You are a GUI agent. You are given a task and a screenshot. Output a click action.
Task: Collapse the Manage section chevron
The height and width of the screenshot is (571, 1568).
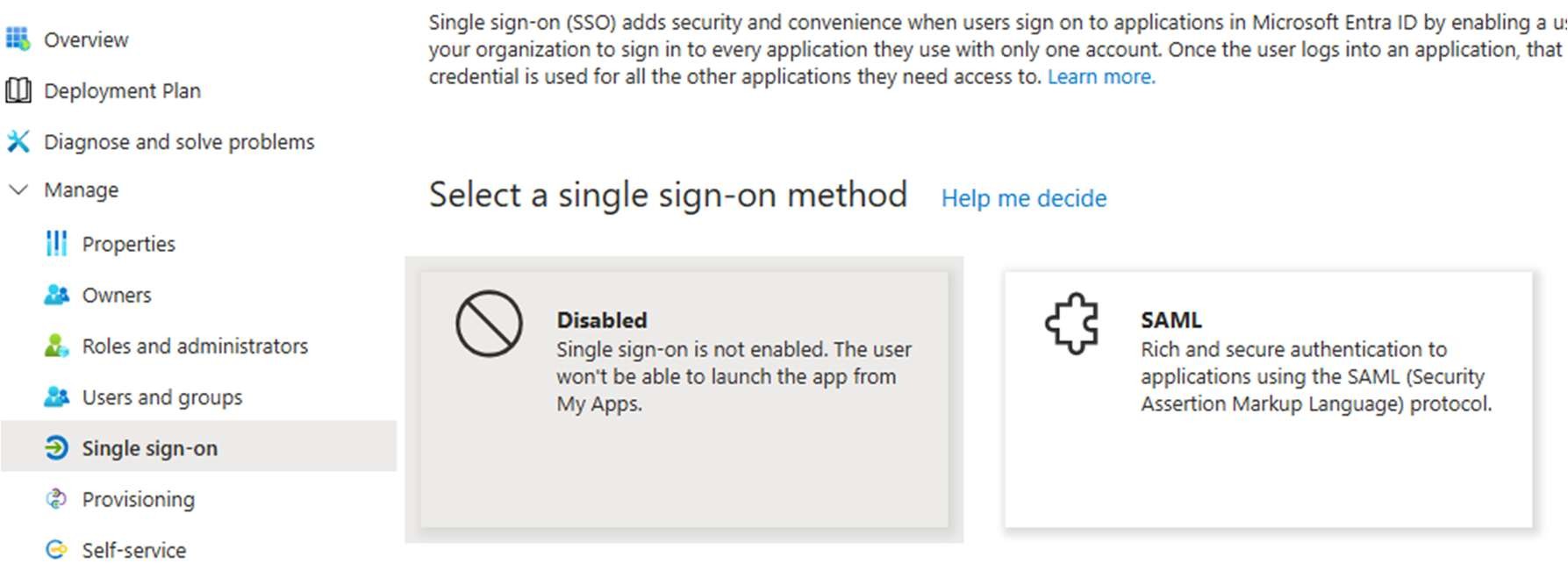[x=18, y=189]
